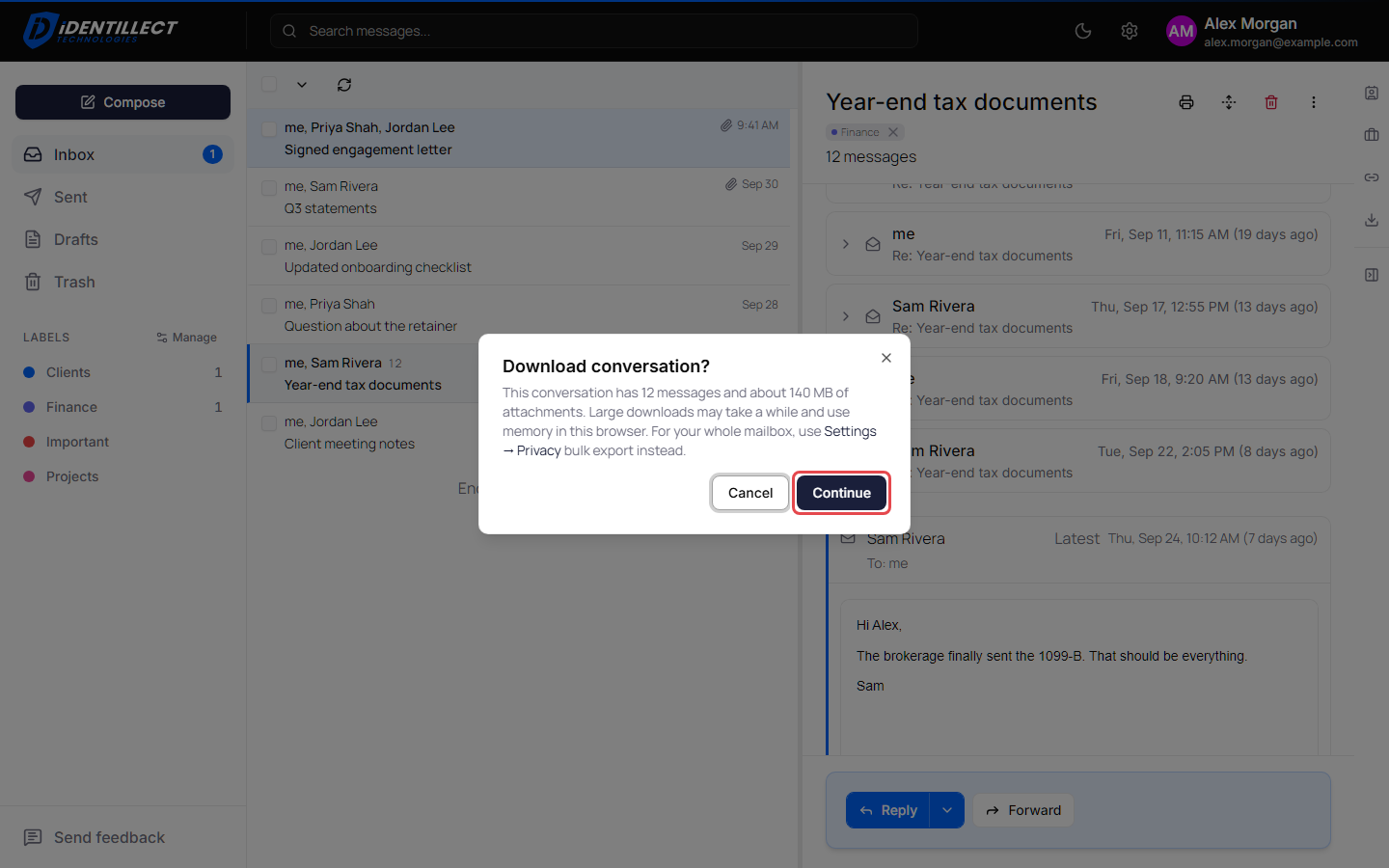
Task: Open settings gear in top bar
Action: tap(1130, 31)
